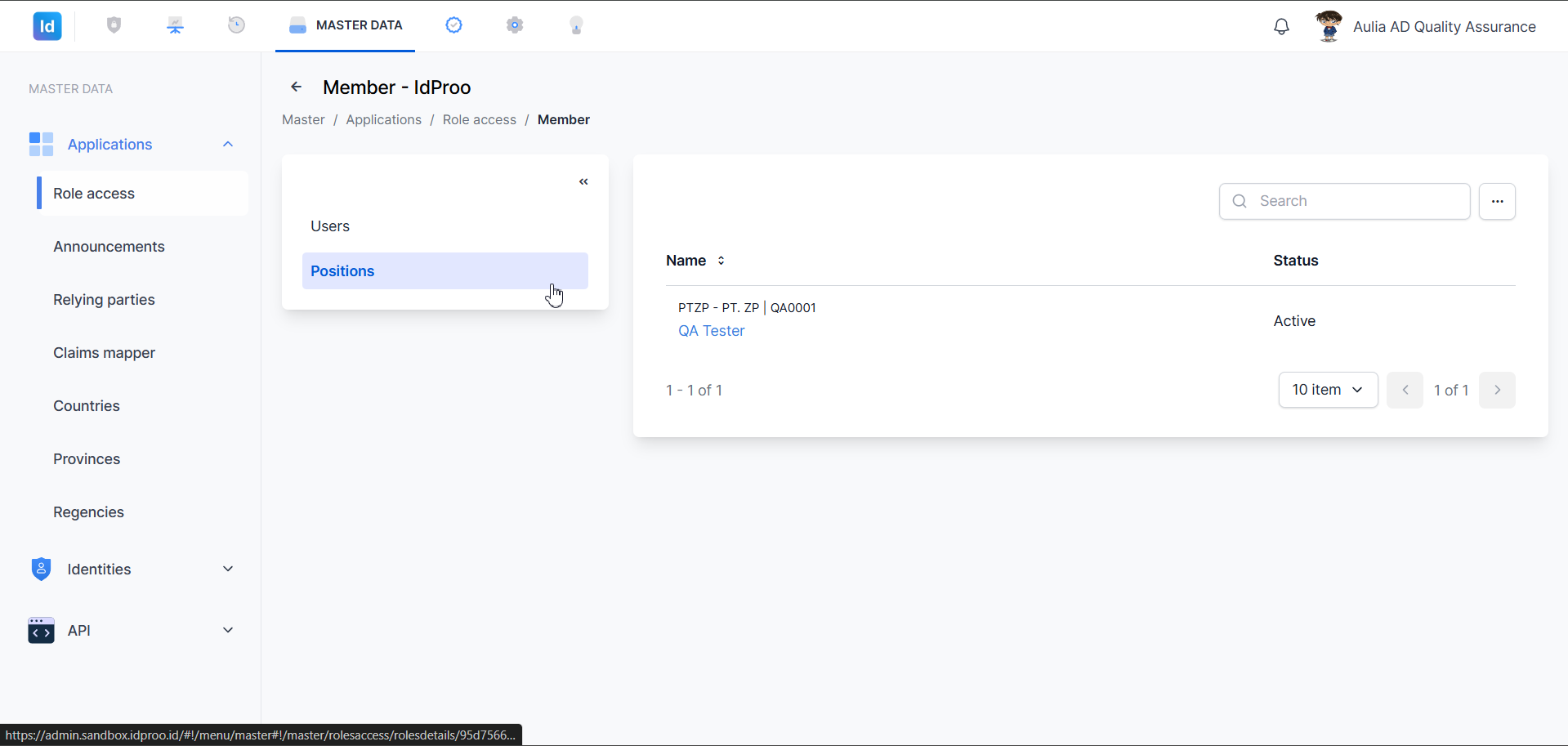The width and height of the screenshot is (1568, 746).
Task: Click the user avatar picture
Action: click(1329, 26)
